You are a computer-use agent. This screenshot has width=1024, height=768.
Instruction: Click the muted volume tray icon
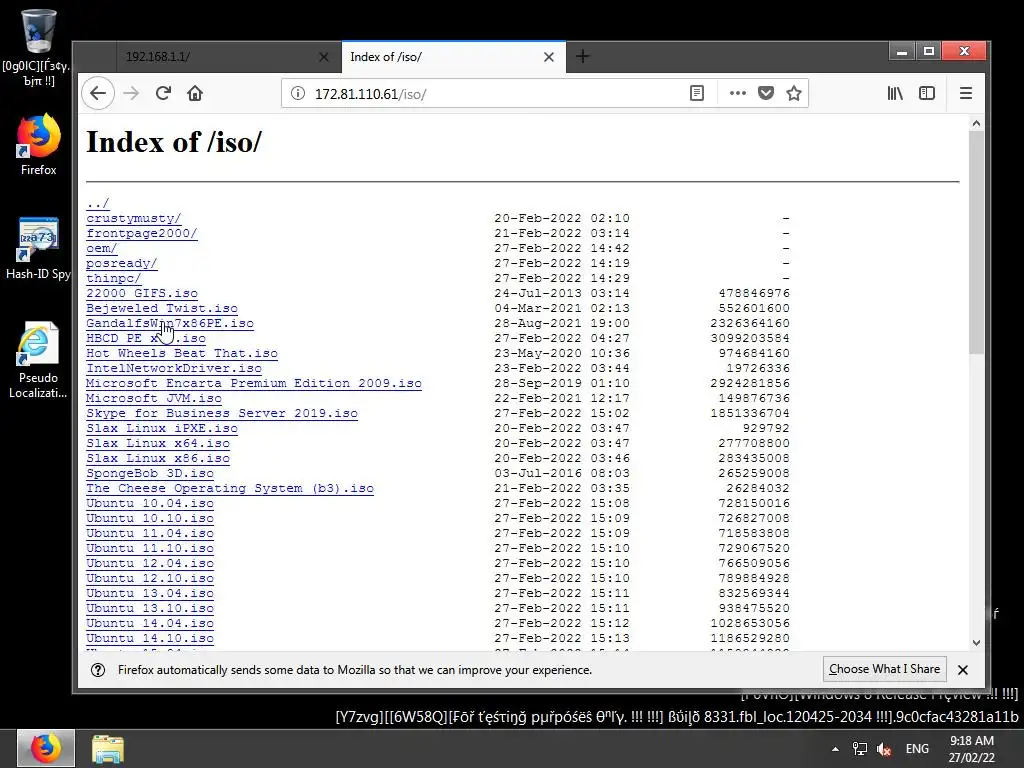(x=884, y=749)
